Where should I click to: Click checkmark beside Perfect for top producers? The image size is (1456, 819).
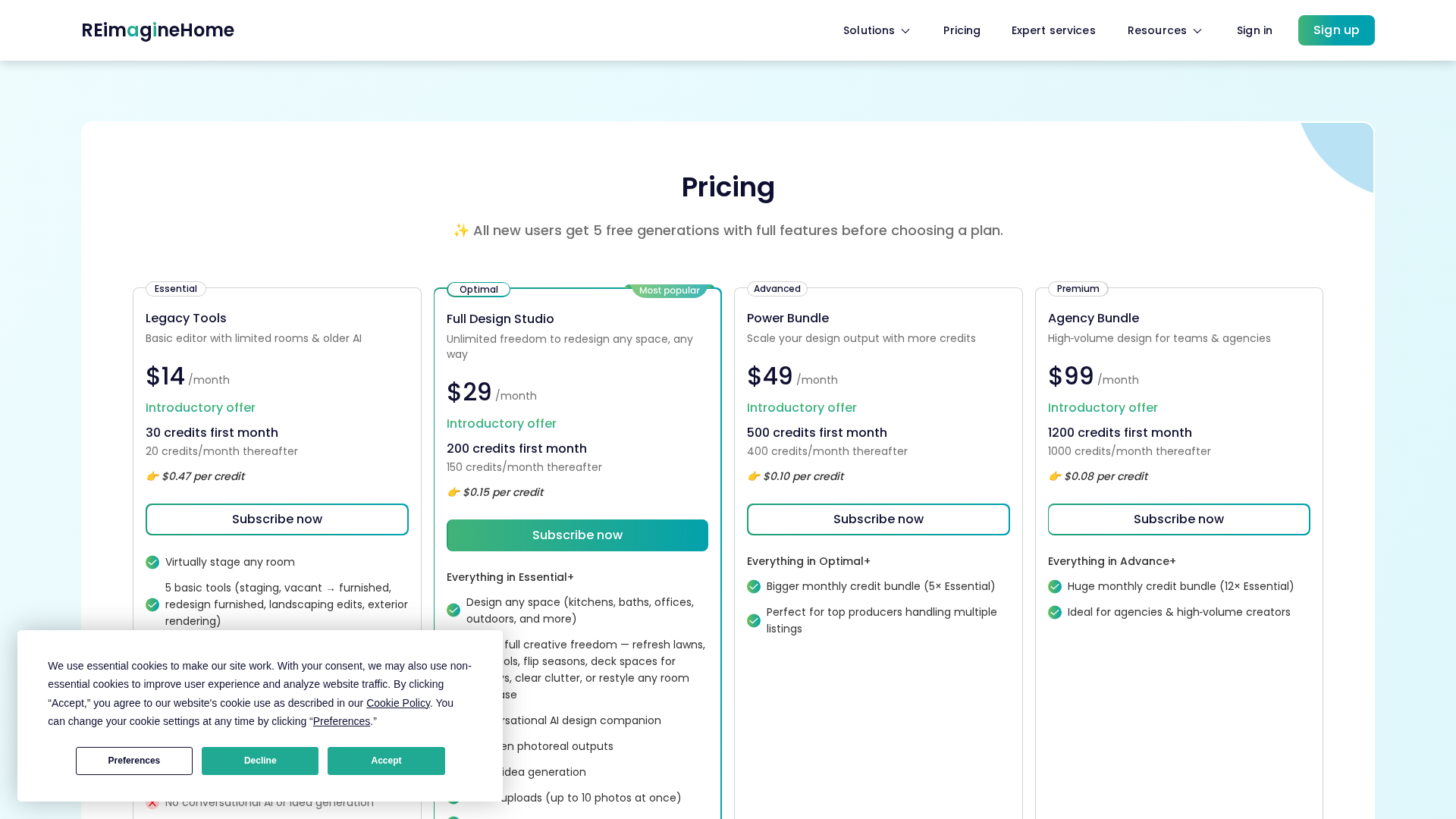pos(754,620)
